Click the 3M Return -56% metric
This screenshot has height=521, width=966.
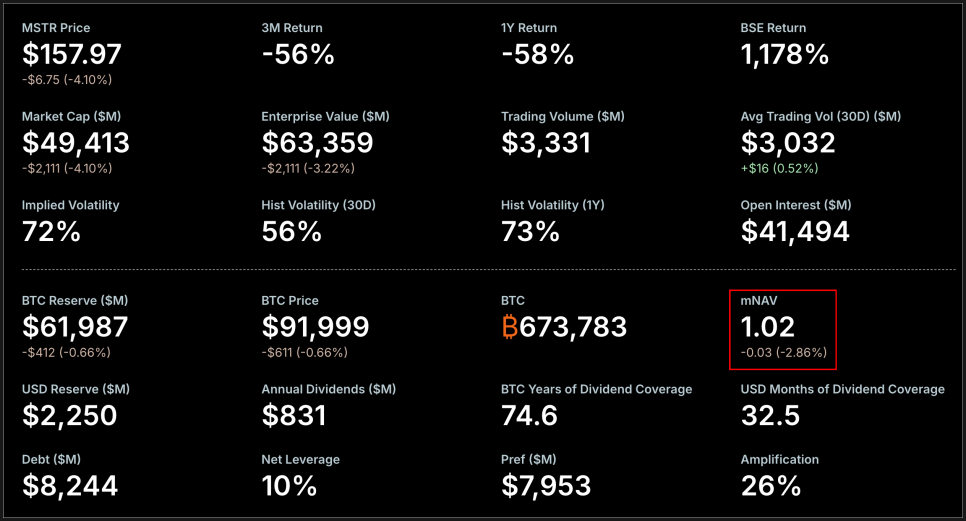[x=297, y=54]
